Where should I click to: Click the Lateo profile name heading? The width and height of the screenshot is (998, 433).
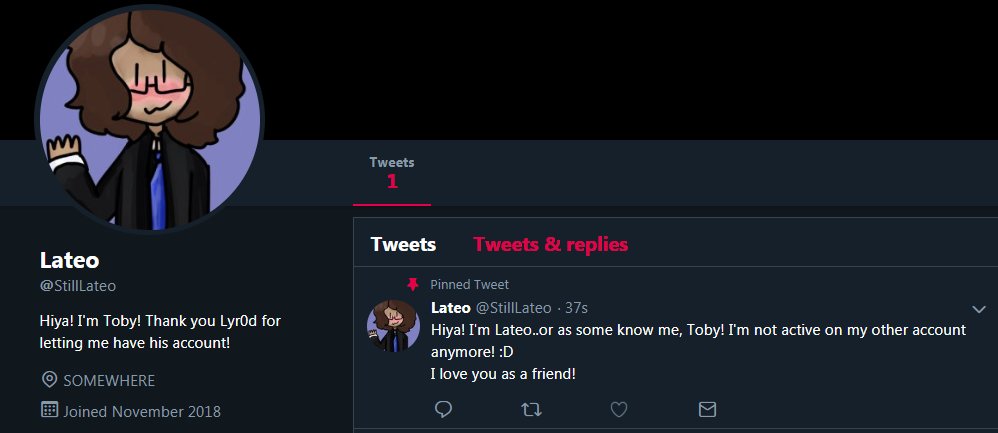point(69,260)
